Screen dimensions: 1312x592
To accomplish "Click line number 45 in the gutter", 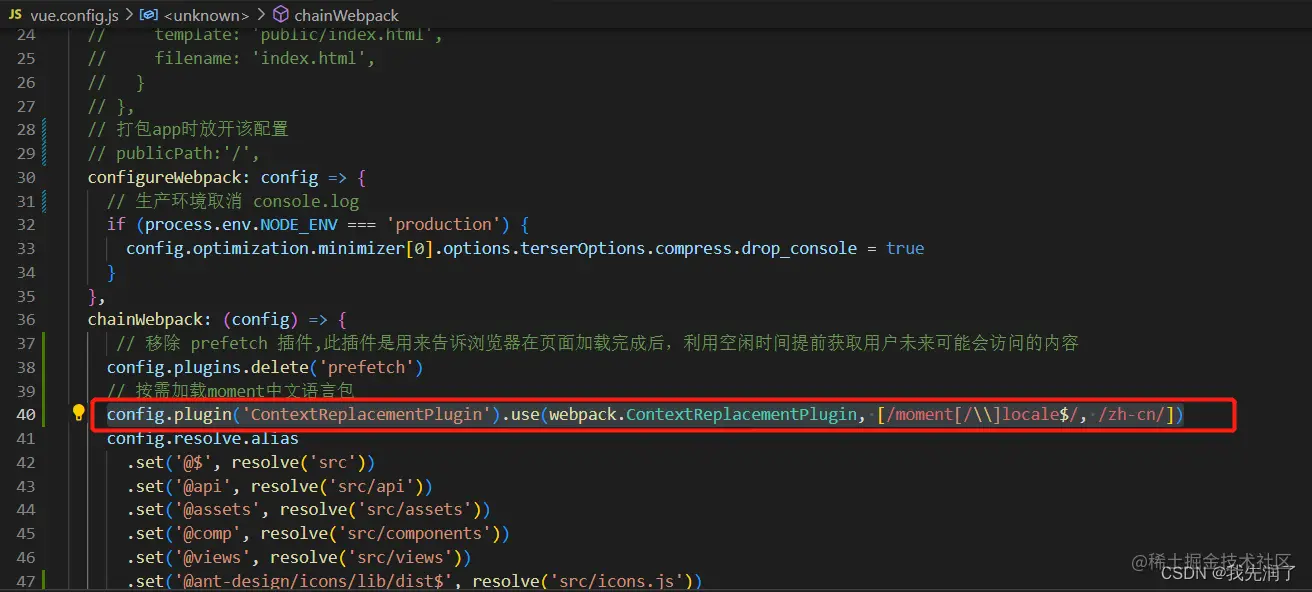I will [x=26, y=533].
